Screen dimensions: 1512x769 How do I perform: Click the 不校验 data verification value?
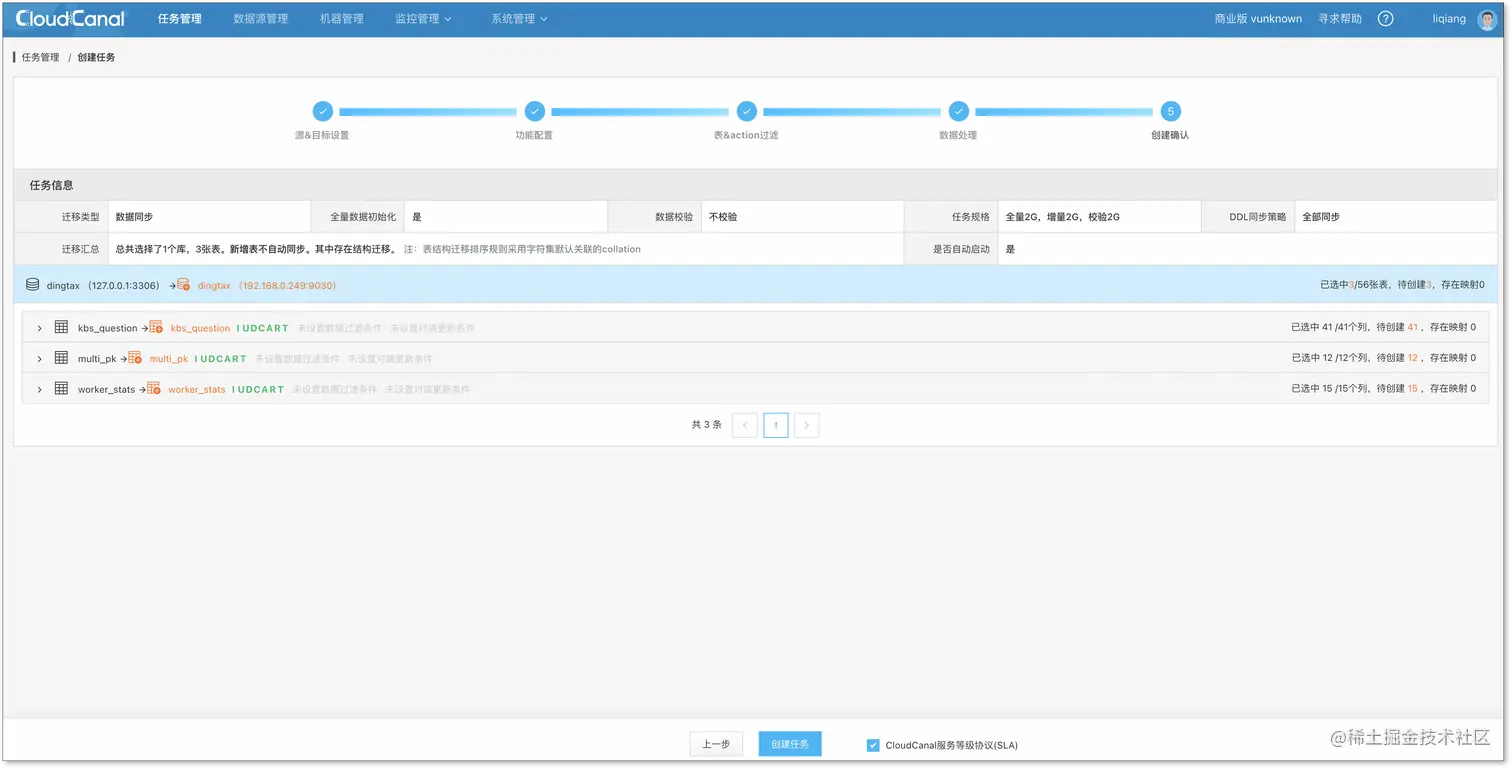pos(723,217)
